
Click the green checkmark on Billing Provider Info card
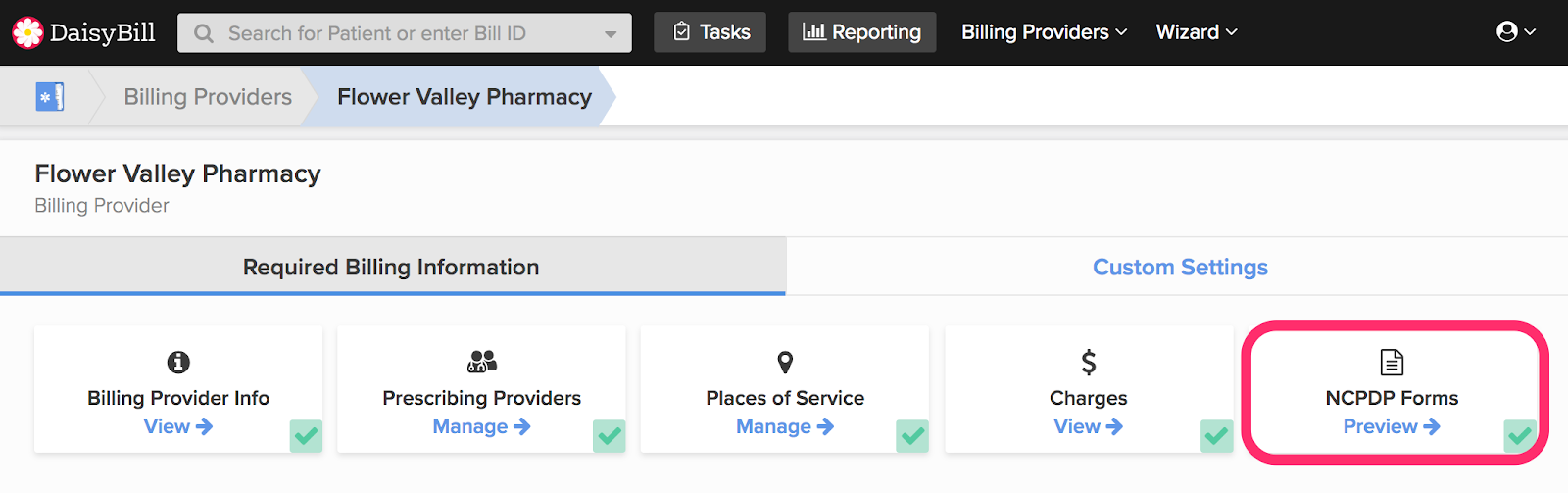307,435
